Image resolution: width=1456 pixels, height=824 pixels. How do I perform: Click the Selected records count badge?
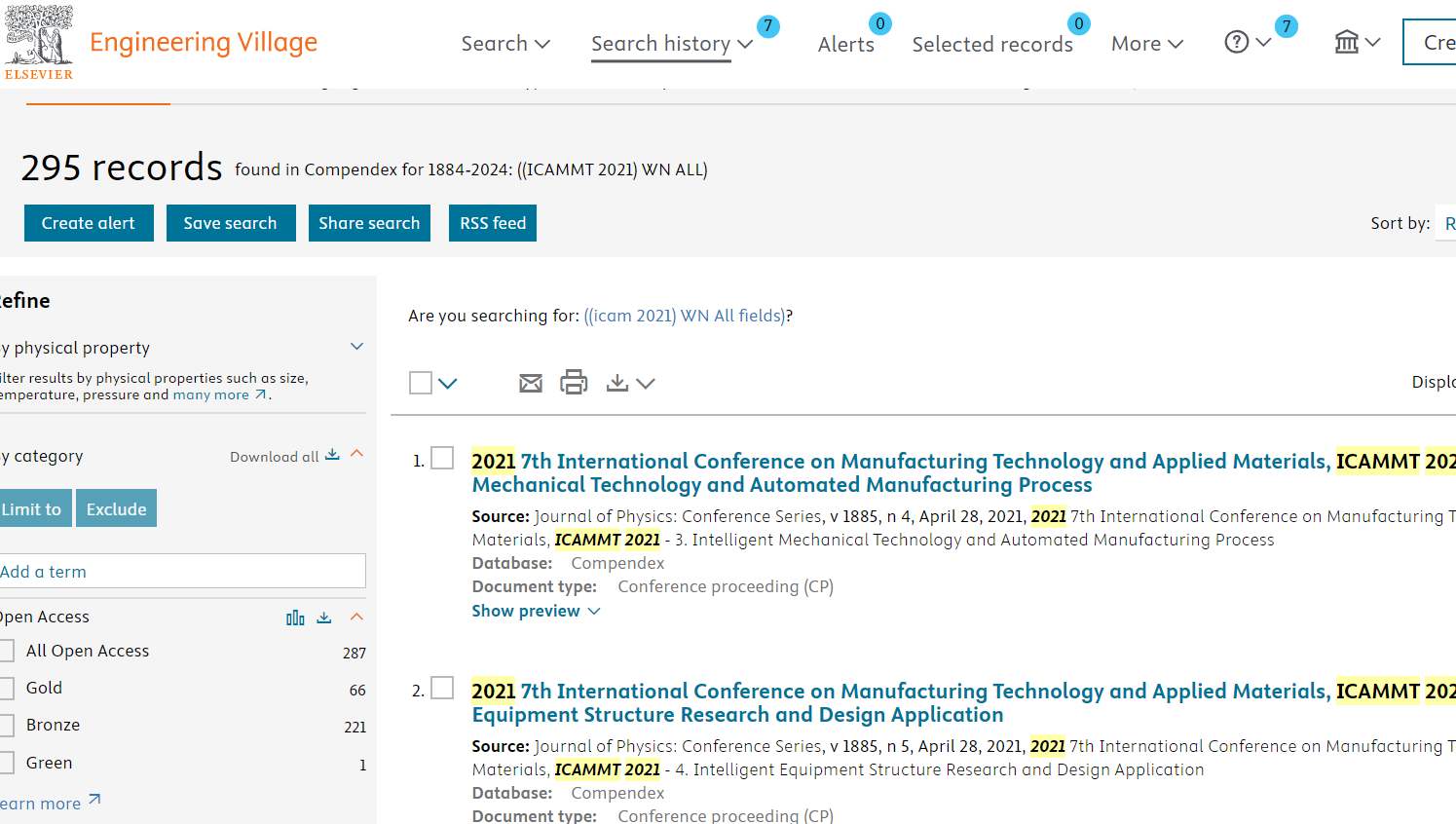[1078, 23]
